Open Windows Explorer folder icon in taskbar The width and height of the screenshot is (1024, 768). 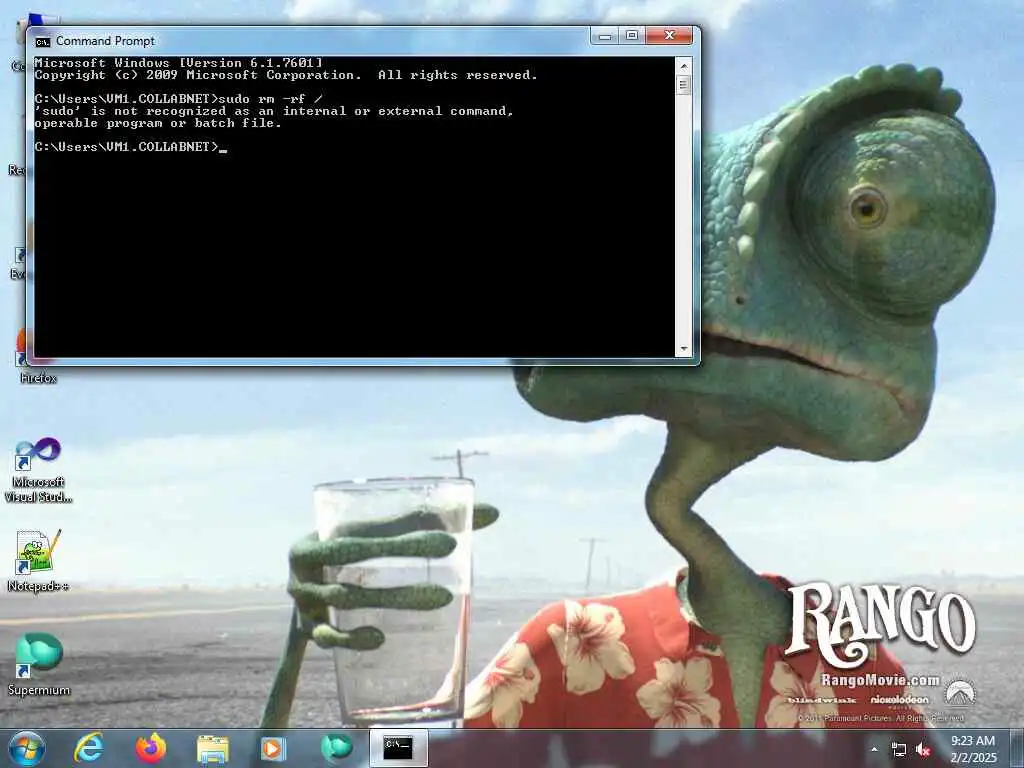213,750
